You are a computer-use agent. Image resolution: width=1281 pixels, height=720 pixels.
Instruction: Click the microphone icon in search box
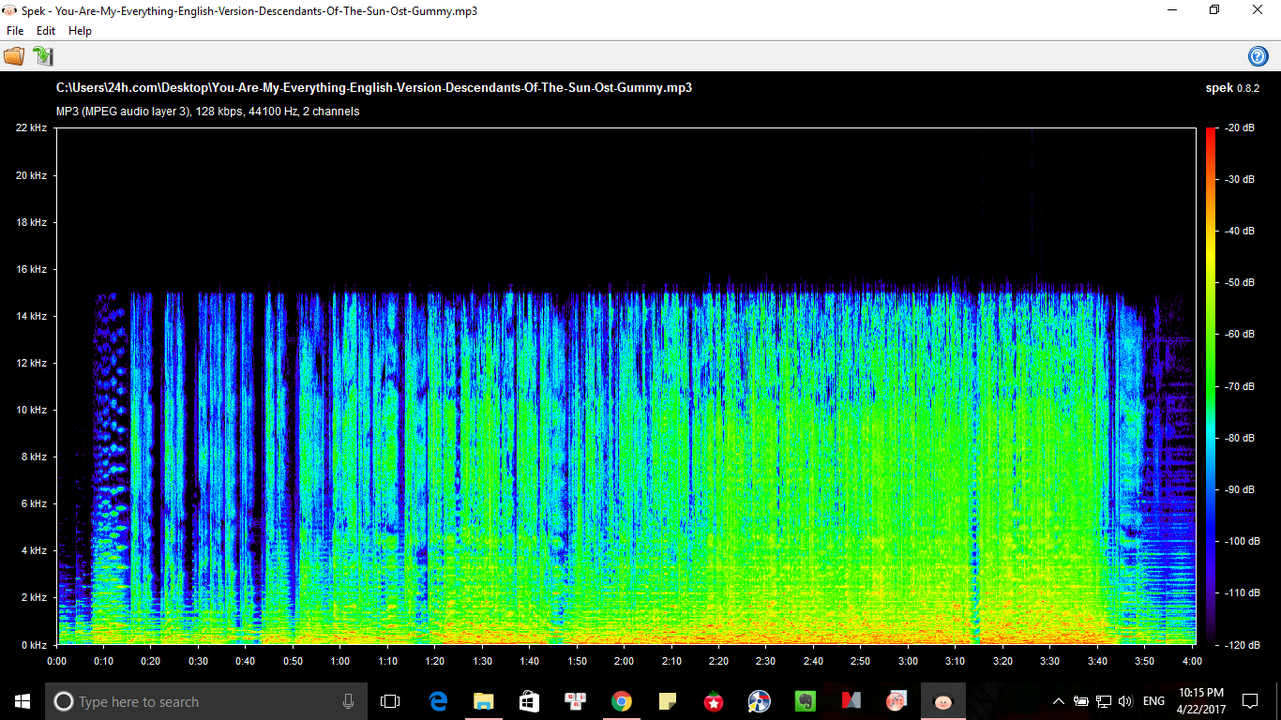pyautogui.click(x=348, y=702)
